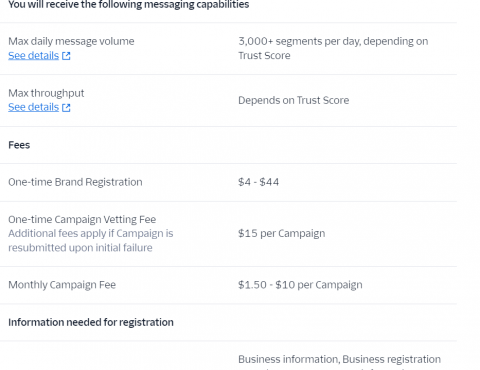Select the Max throughput label
480x370 pixels.
click(x=46, y=93)
